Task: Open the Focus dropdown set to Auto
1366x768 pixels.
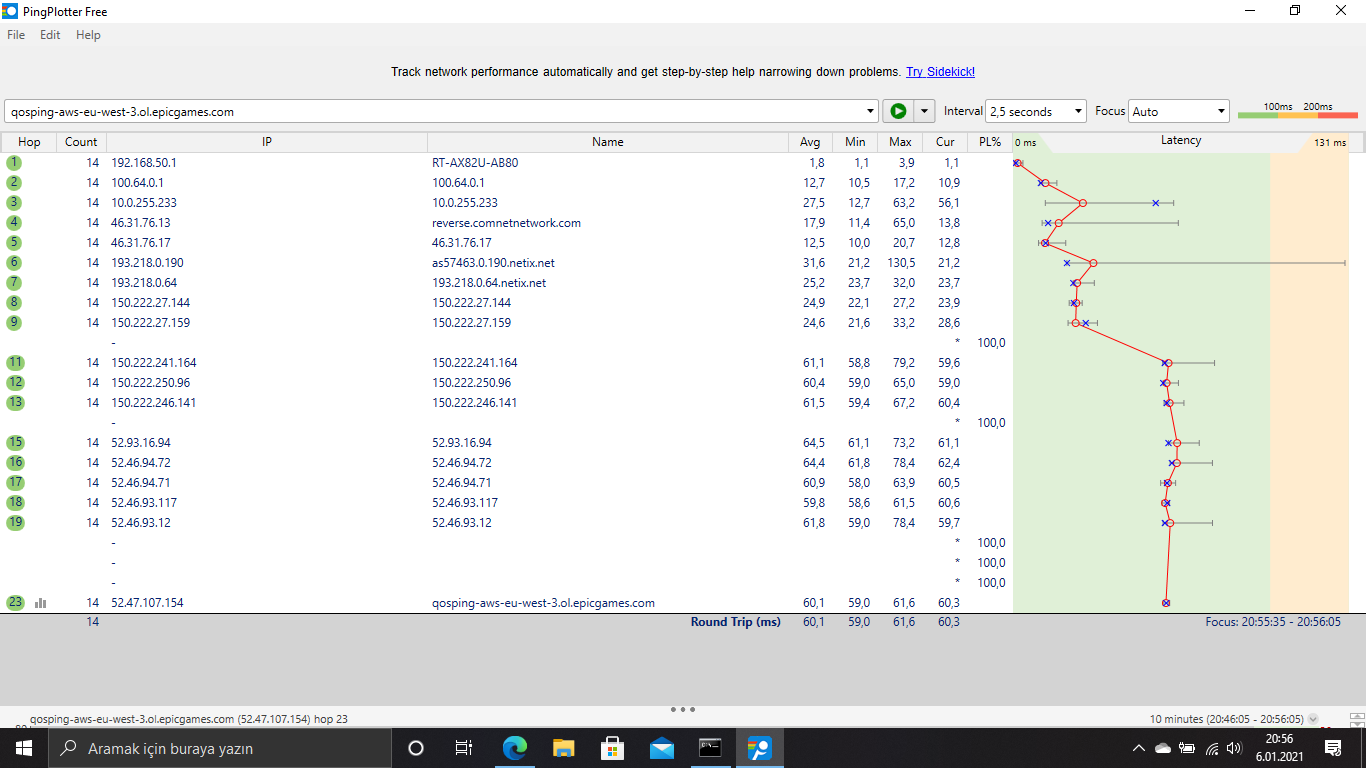Action: click(x=1179, y=112)
